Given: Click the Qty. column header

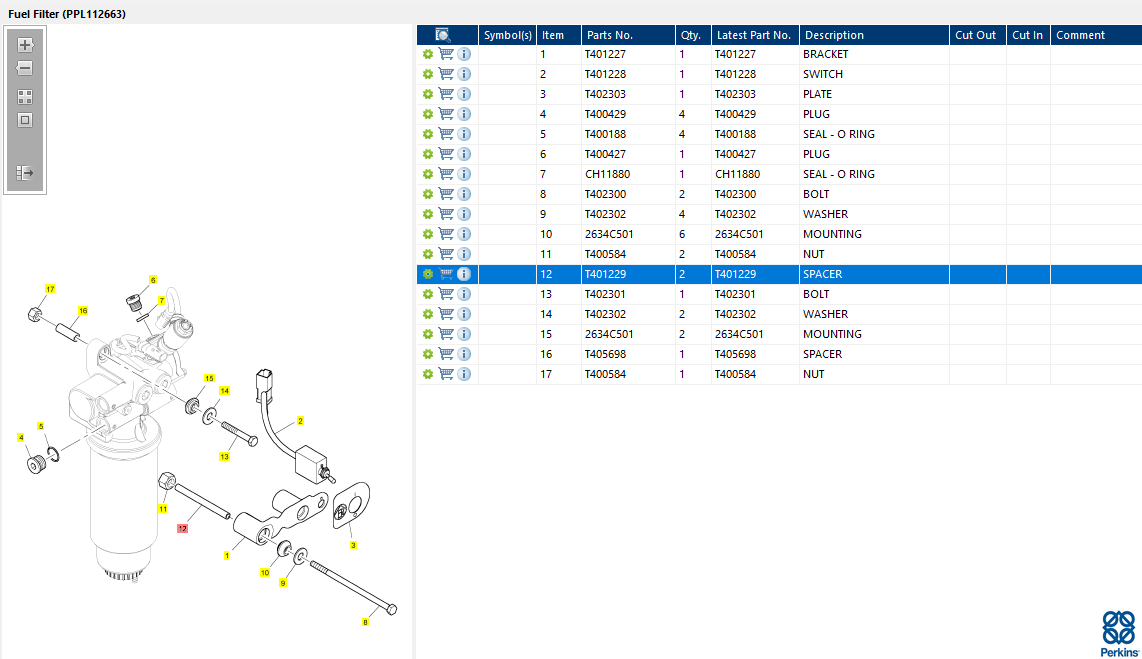Looking at the screenshot, I should (x=693, y=35).
